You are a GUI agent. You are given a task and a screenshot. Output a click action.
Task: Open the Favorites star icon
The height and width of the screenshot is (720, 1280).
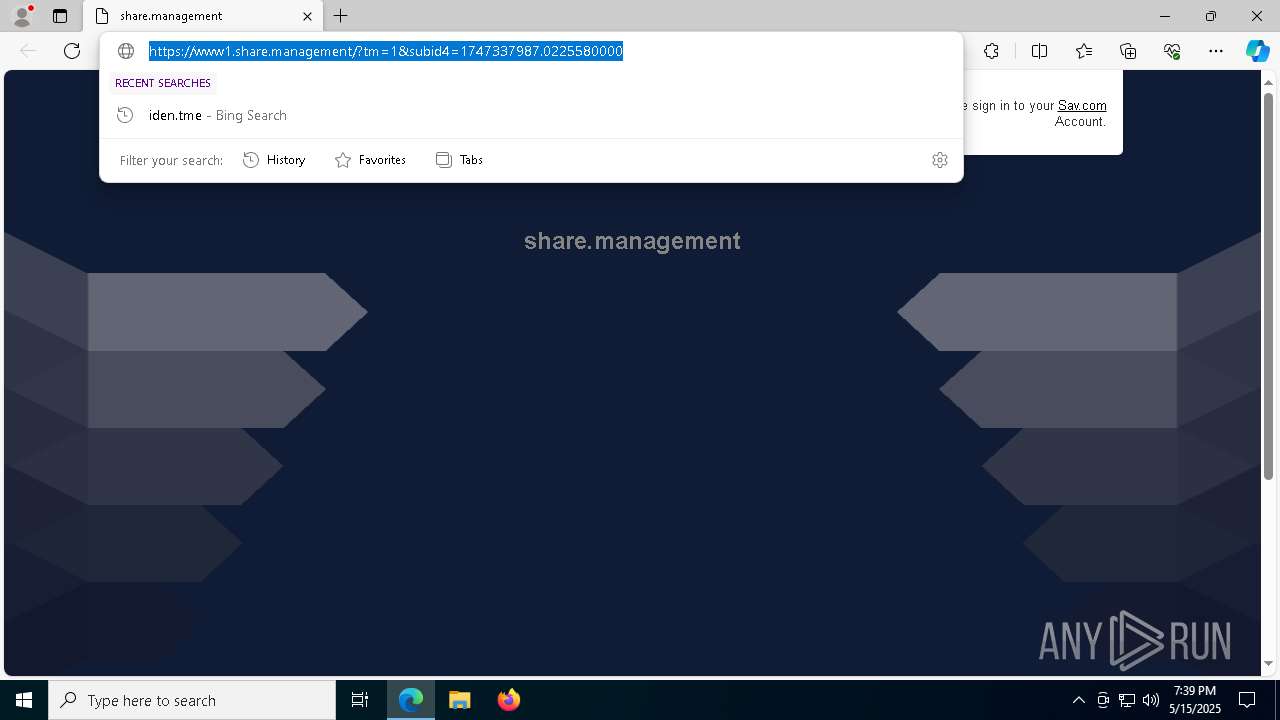click(1084, 51)
